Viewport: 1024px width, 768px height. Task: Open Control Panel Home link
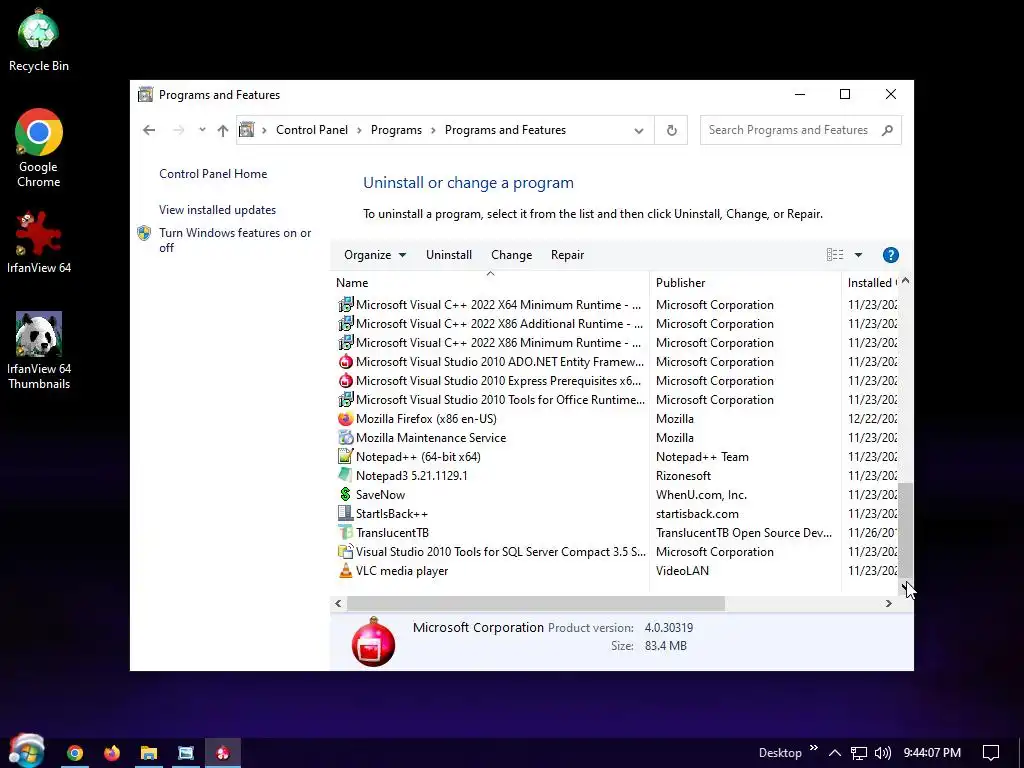pos(213,174)
